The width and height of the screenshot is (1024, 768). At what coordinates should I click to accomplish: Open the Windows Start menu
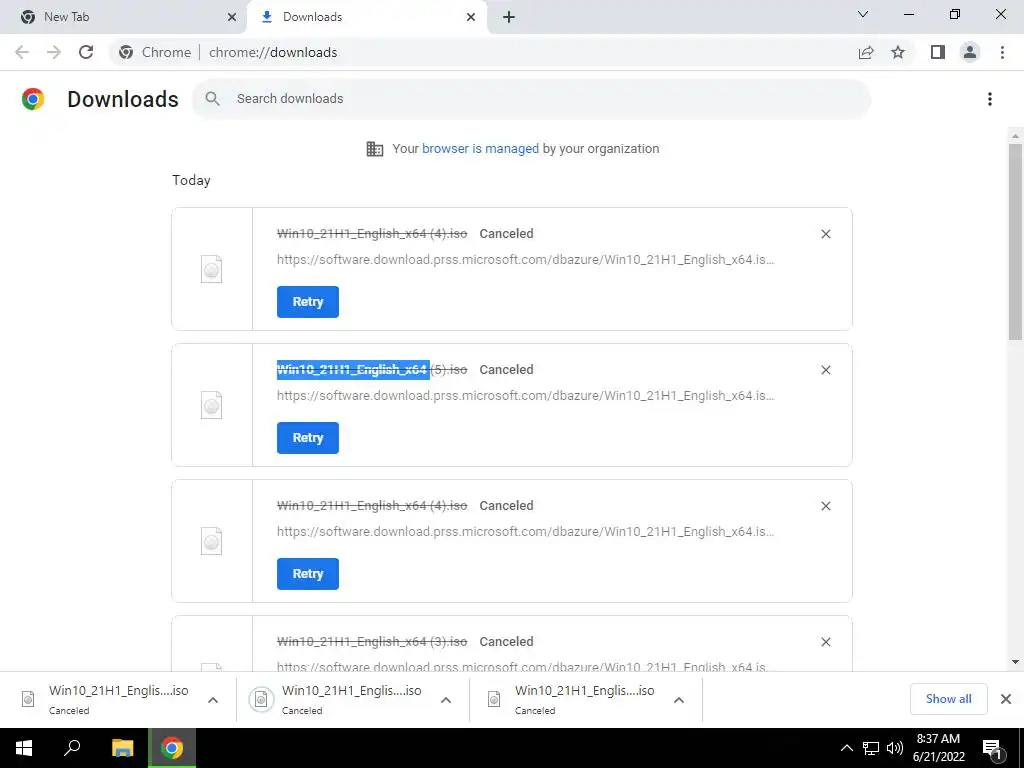click(x=24, y=748)
